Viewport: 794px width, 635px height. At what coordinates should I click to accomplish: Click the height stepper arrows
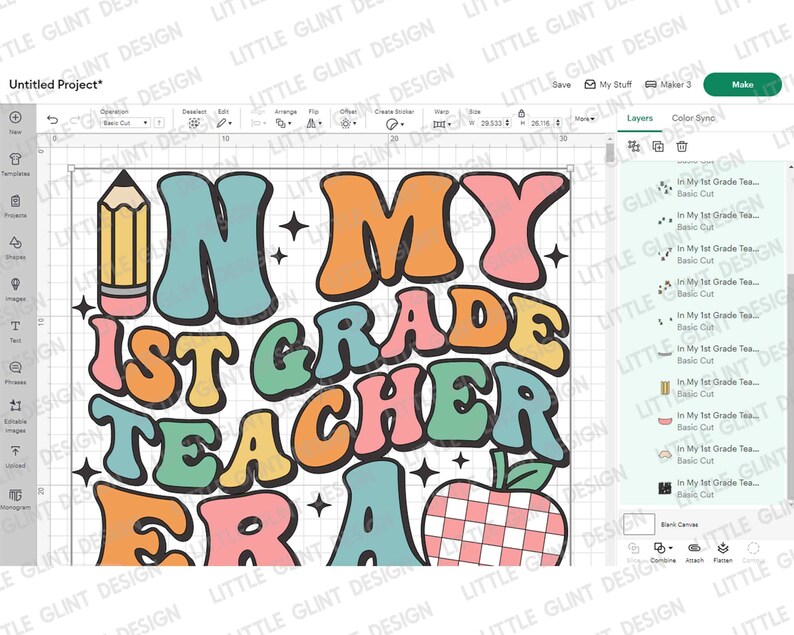[558, 123]
